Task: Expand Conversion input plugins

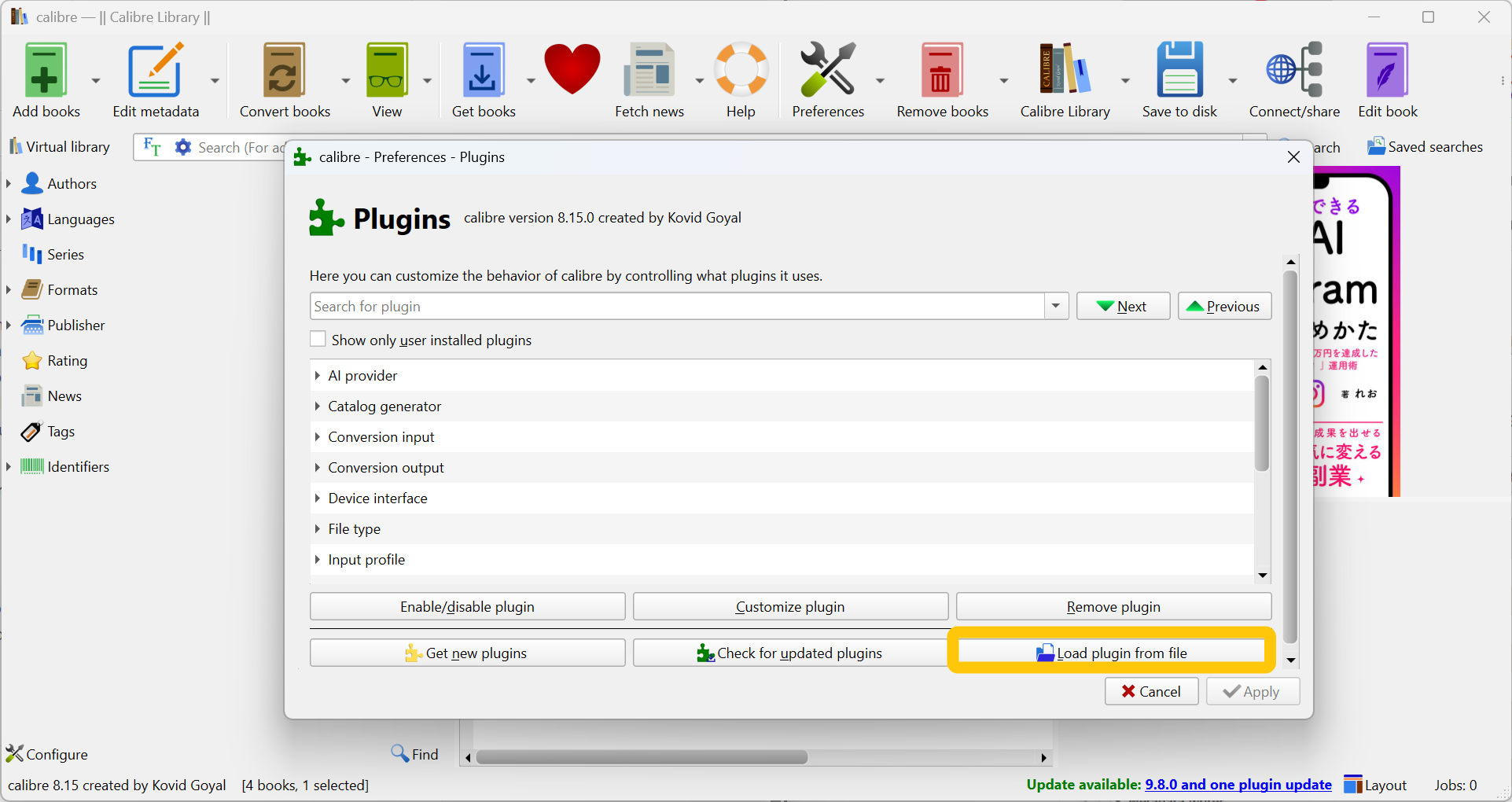Action: click(318, 437)
